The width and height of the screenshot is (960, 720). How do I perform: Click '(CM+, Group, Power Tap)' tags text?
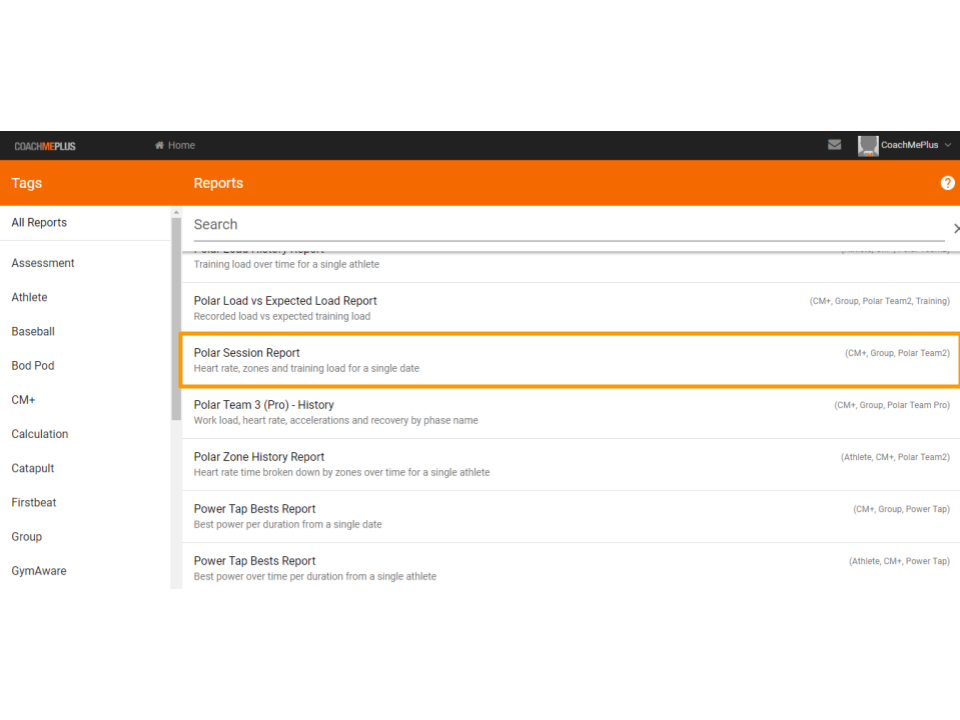click(x=902, y=509)
